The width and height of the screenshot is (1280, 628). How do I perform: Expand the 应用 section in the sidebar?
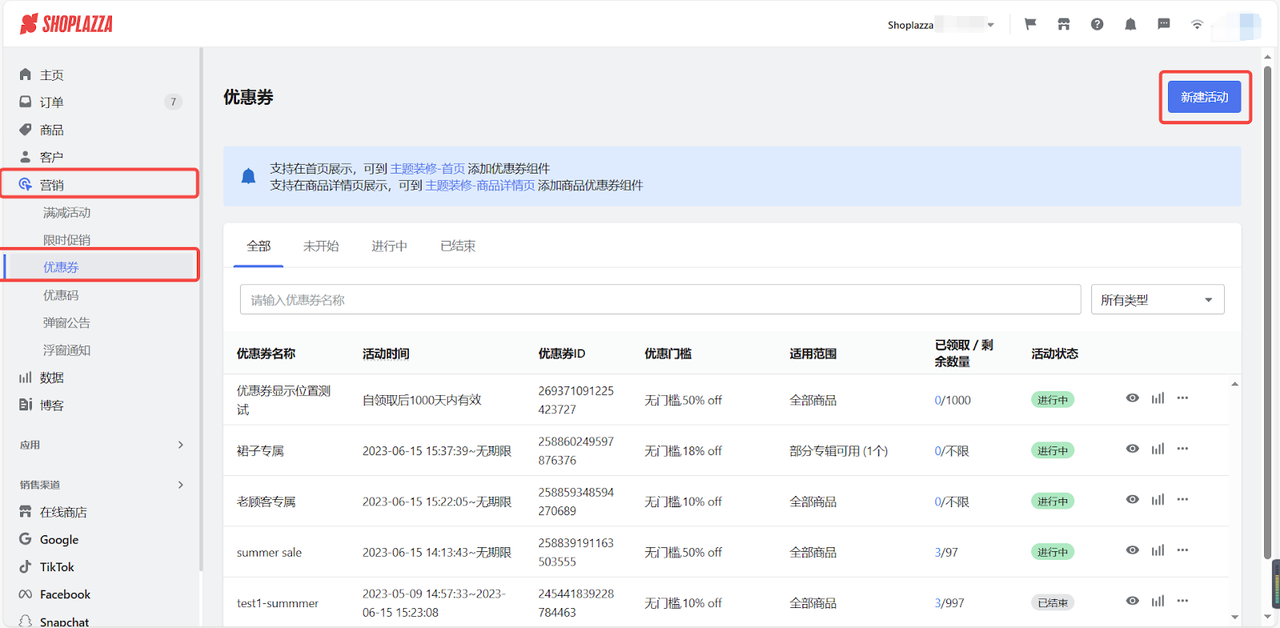100,444
